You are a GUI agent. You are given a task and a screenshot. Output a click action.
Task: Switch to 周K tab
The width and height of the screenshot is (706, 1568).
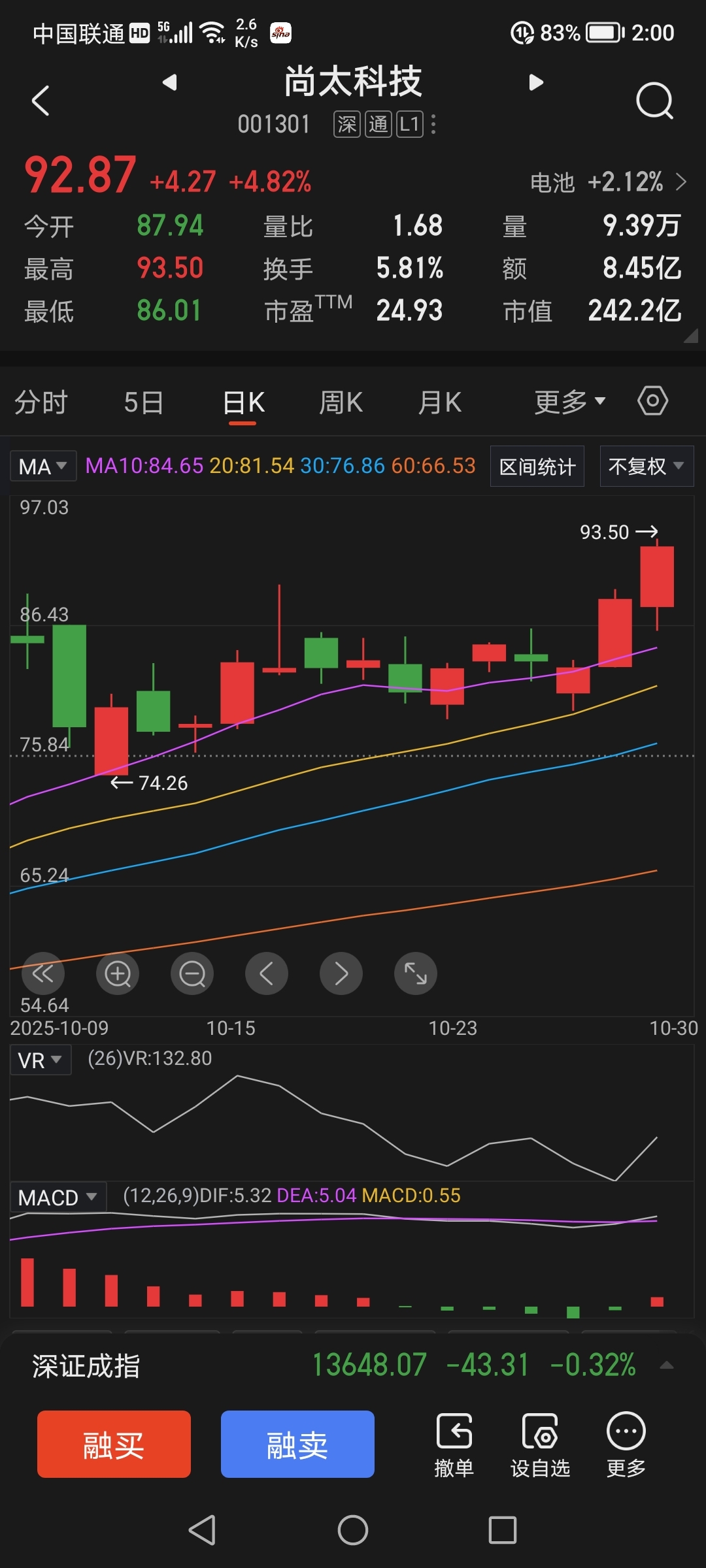[341, 402]
